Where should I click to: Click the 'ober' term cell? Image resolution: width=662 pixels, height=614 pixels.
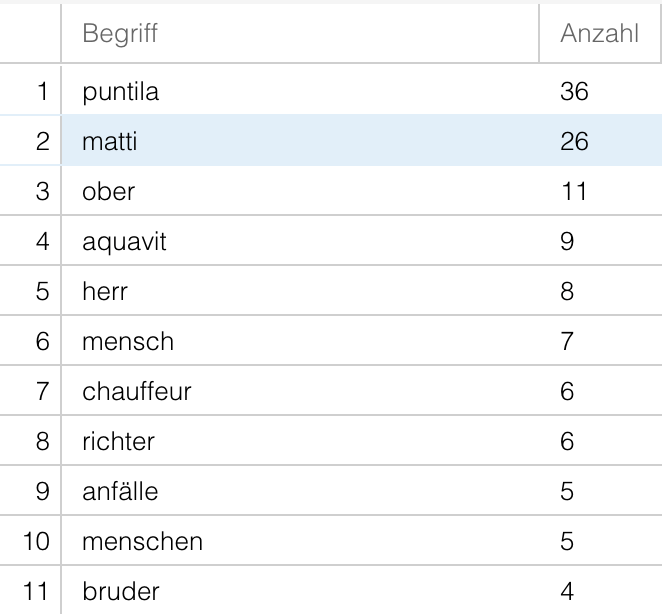[x=108, y=192]
